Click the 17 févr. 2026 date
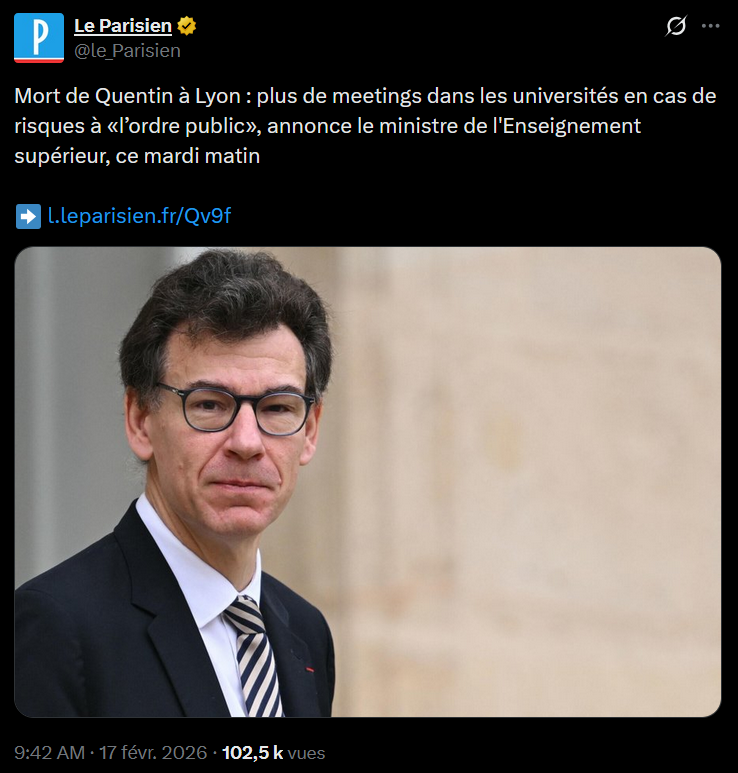 point(153,753)
